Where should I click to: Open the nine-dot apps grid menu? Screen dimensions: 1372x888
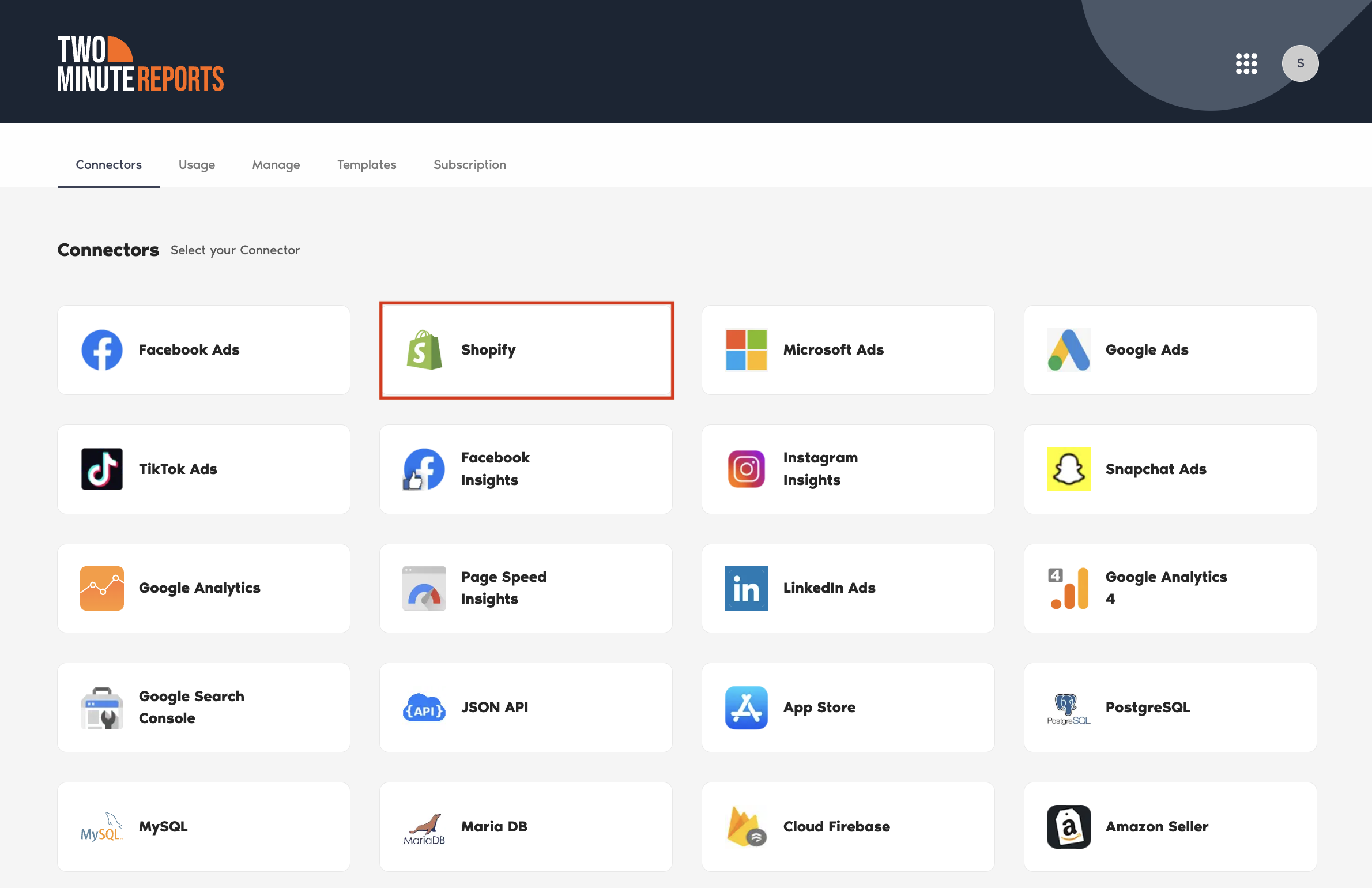tap(1246, 63)
